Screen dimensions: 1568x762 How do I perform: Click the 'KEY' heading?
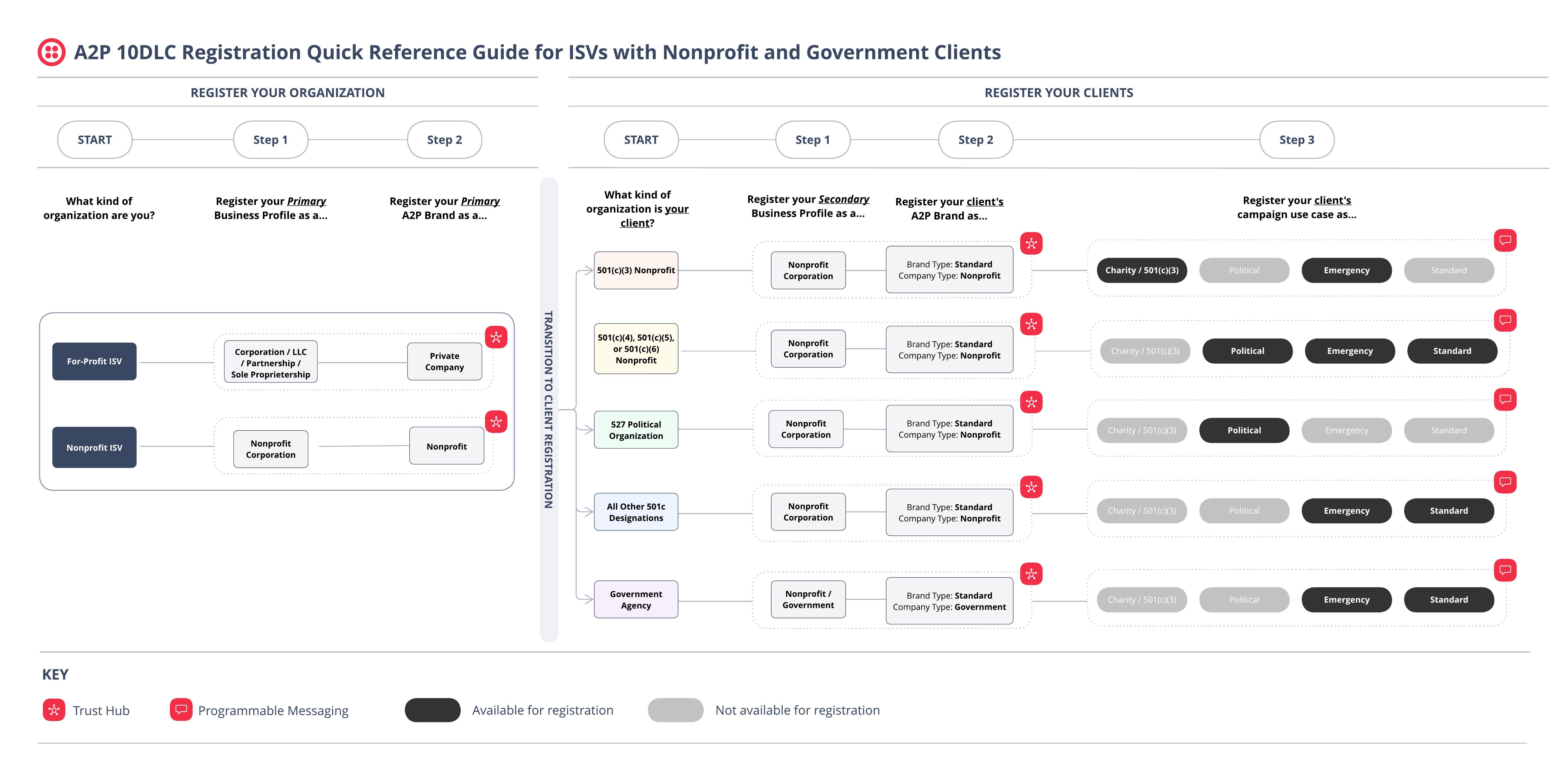[55, 674]
